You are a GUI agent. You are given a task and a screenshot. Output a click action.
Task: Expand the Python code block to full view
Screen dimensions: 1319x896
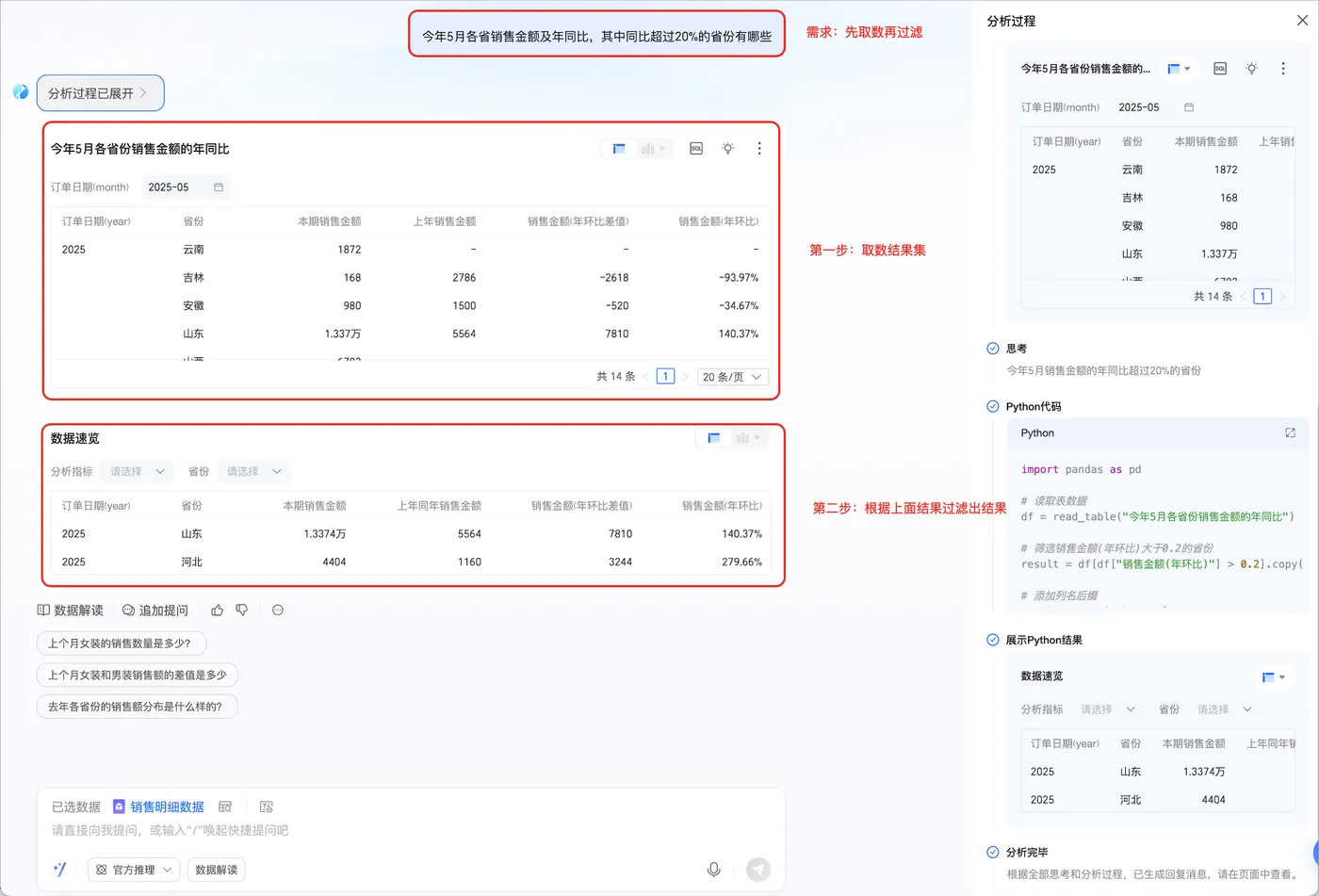pyautogui.click(x=1290, y=433)
